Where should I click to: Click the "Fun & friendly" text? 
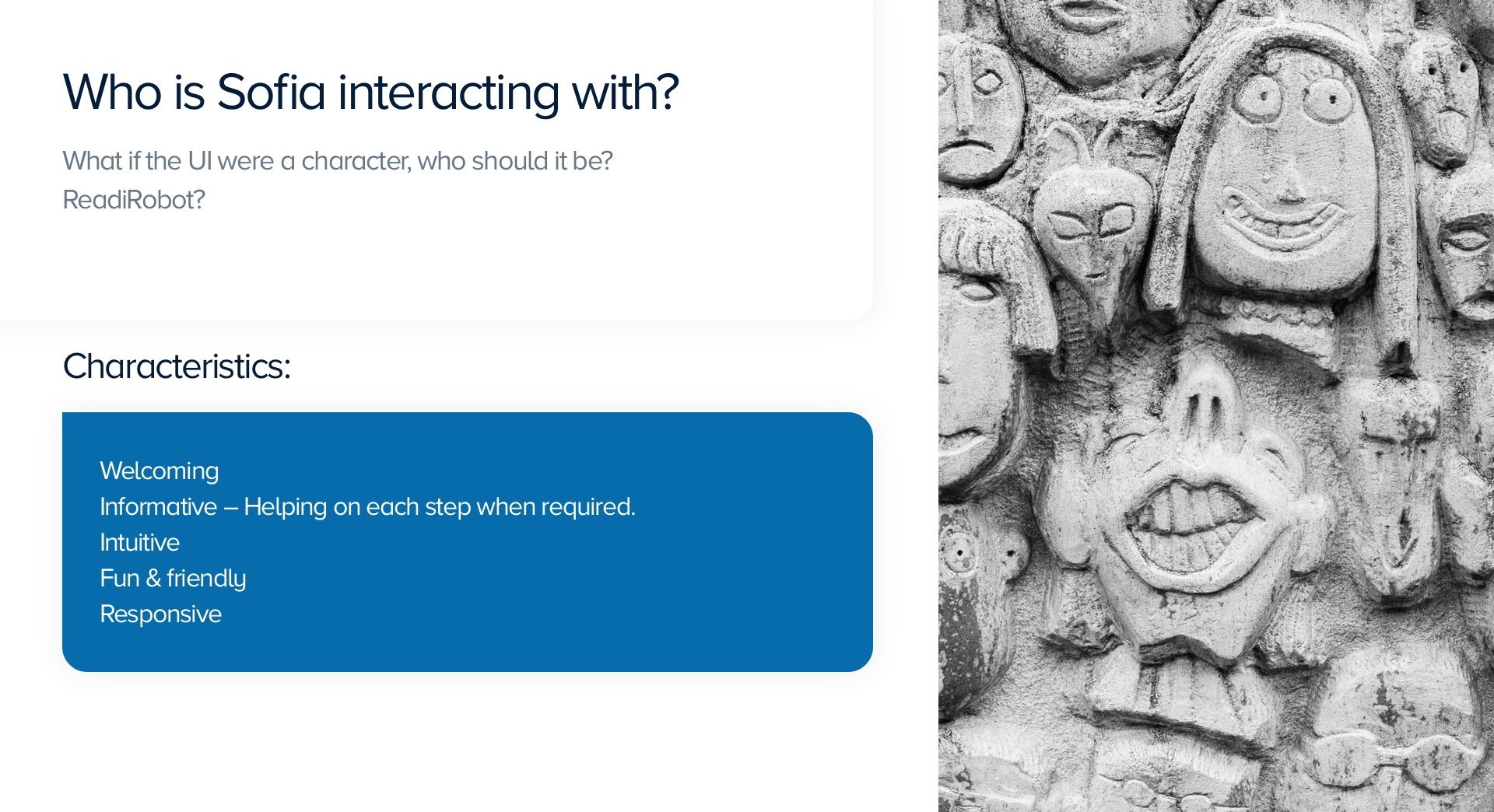pos(173,578)
